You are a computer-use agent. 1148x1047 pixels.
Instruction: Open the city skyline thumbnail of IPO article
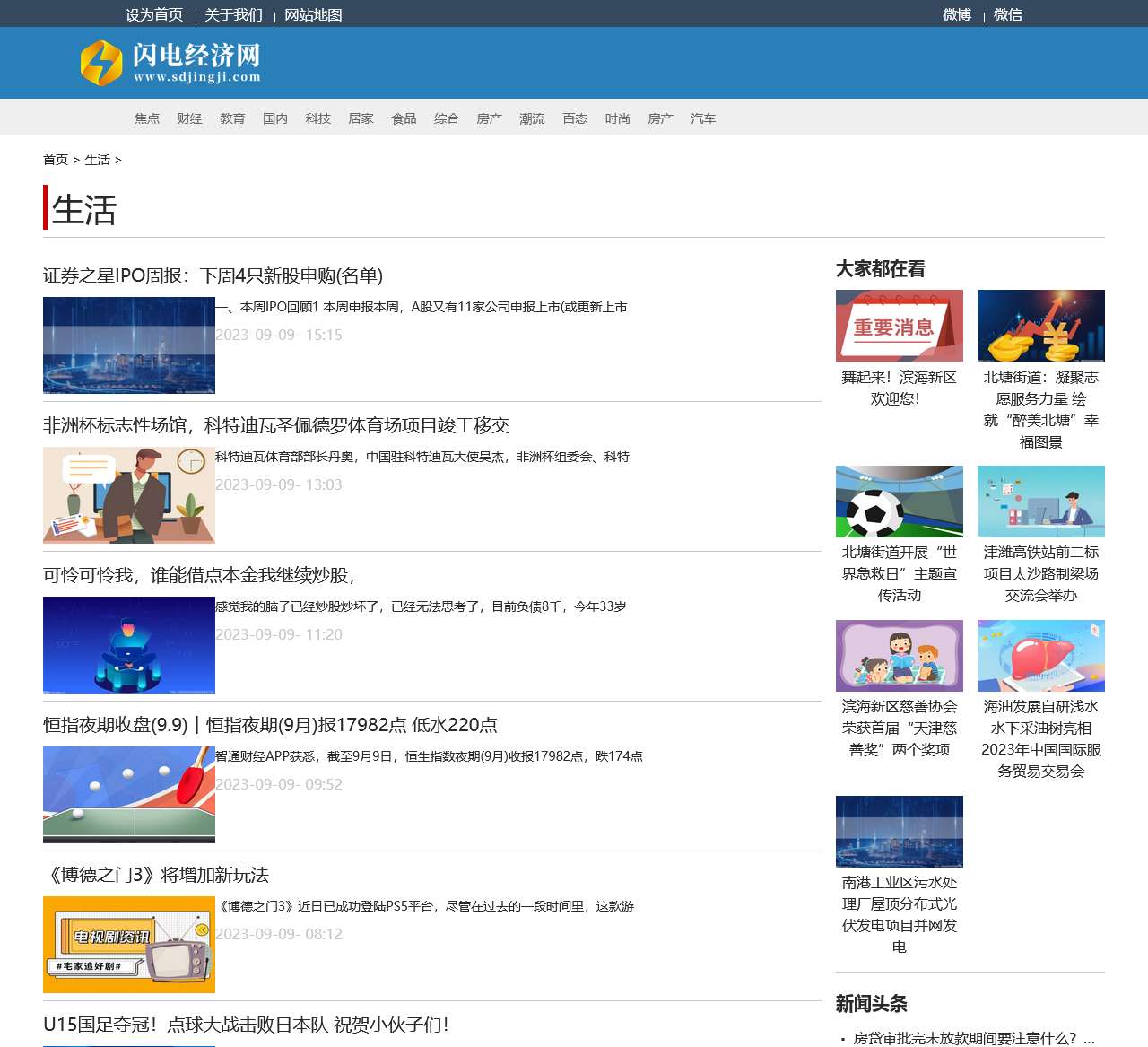129,345
